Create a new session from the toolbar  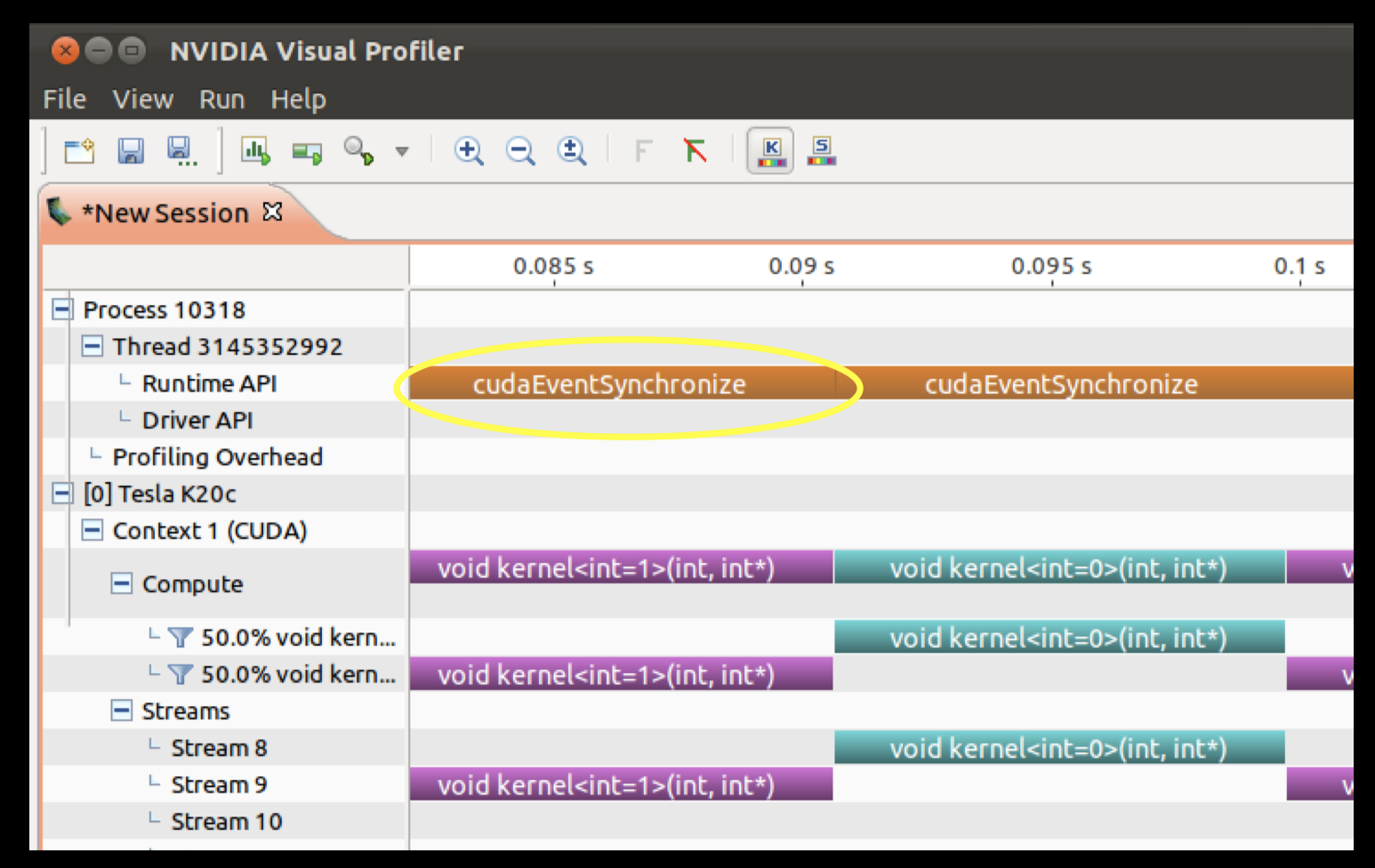80,151
